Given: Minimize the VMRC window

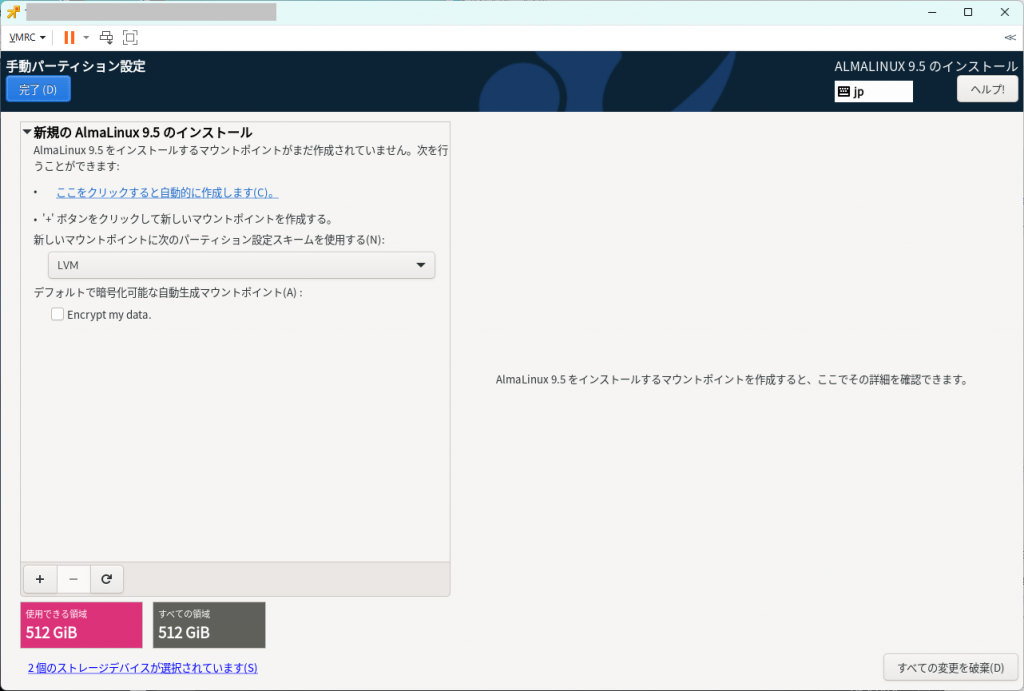Looking at the screenshot, I should (x=932, y=12).
